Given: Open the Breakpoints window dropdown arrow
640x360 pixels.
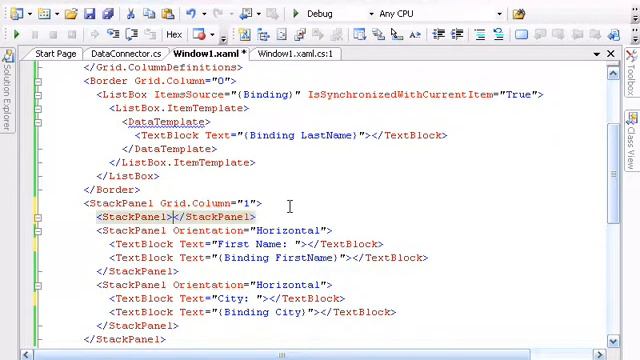Looking at the screenshot, I should tap(212, 35).
